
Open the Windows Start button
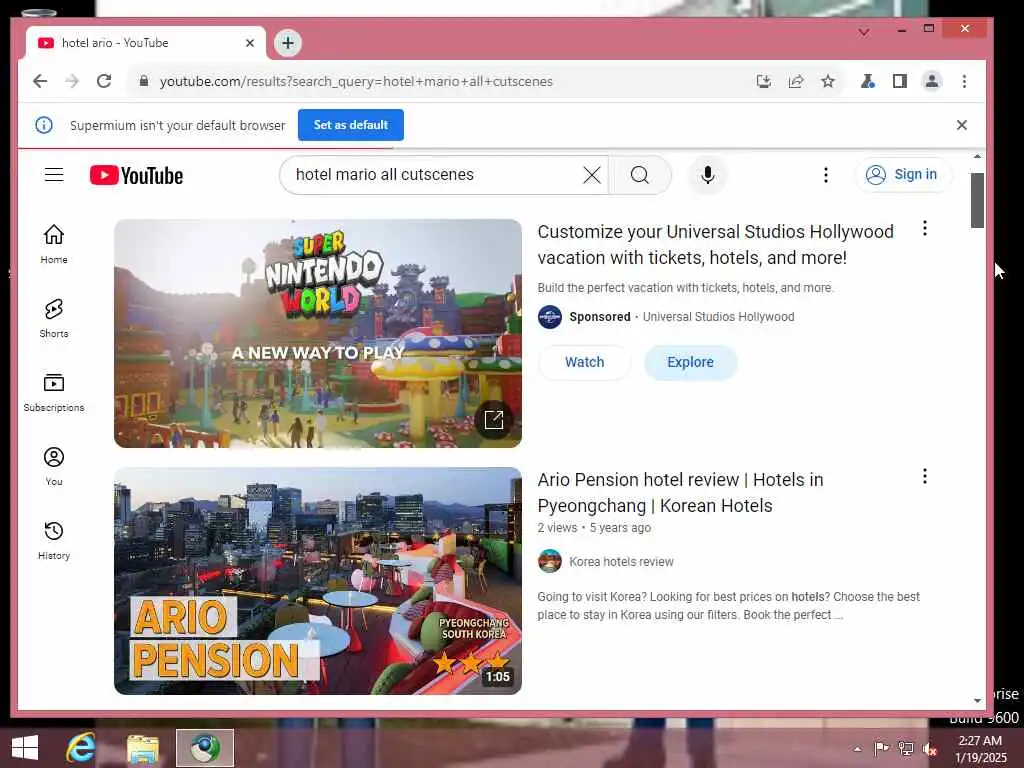[25, 748]
